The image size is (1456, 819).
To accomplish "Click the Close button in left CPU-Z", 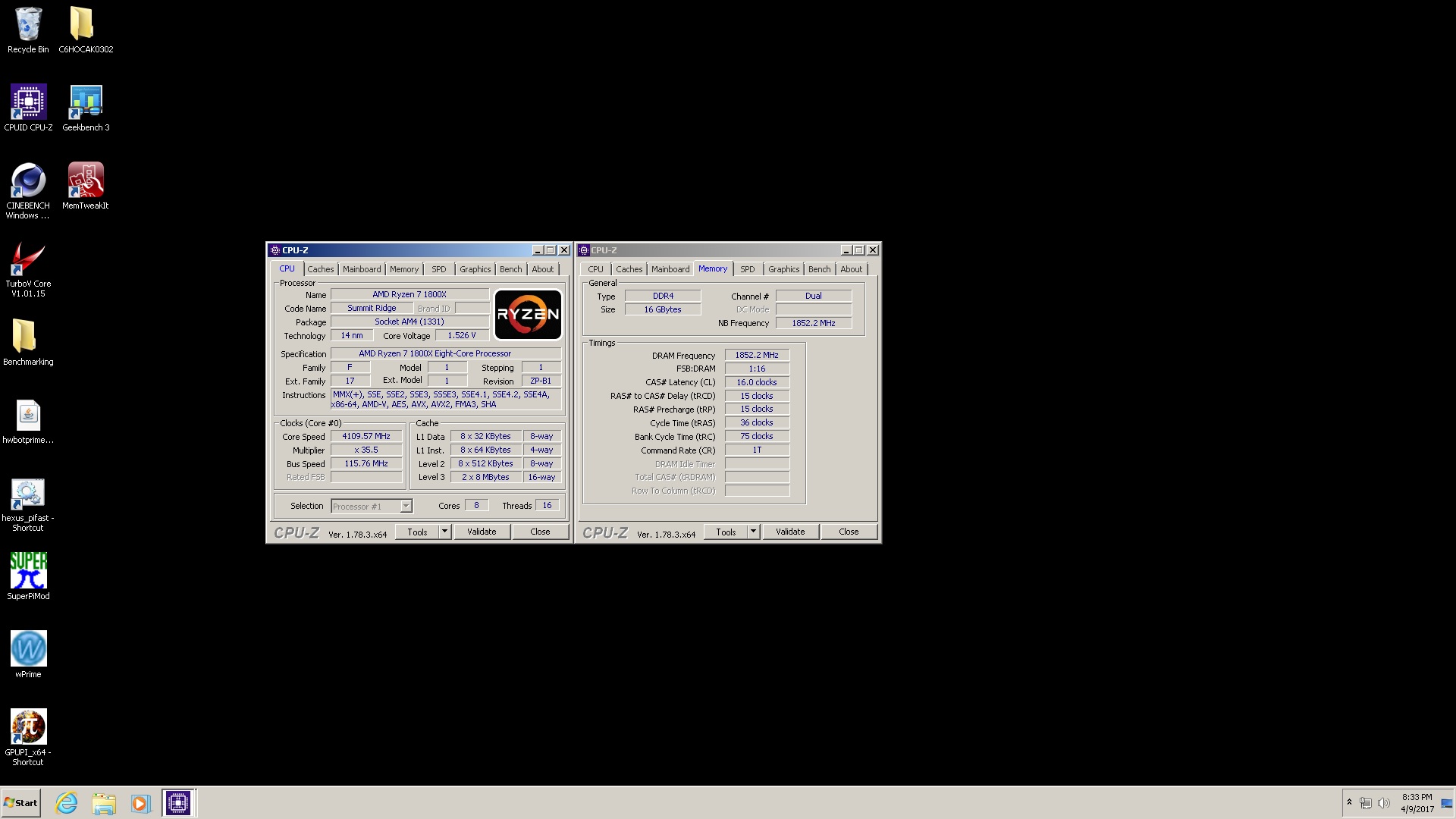I will pyautogui.click(x=540, y=532).
